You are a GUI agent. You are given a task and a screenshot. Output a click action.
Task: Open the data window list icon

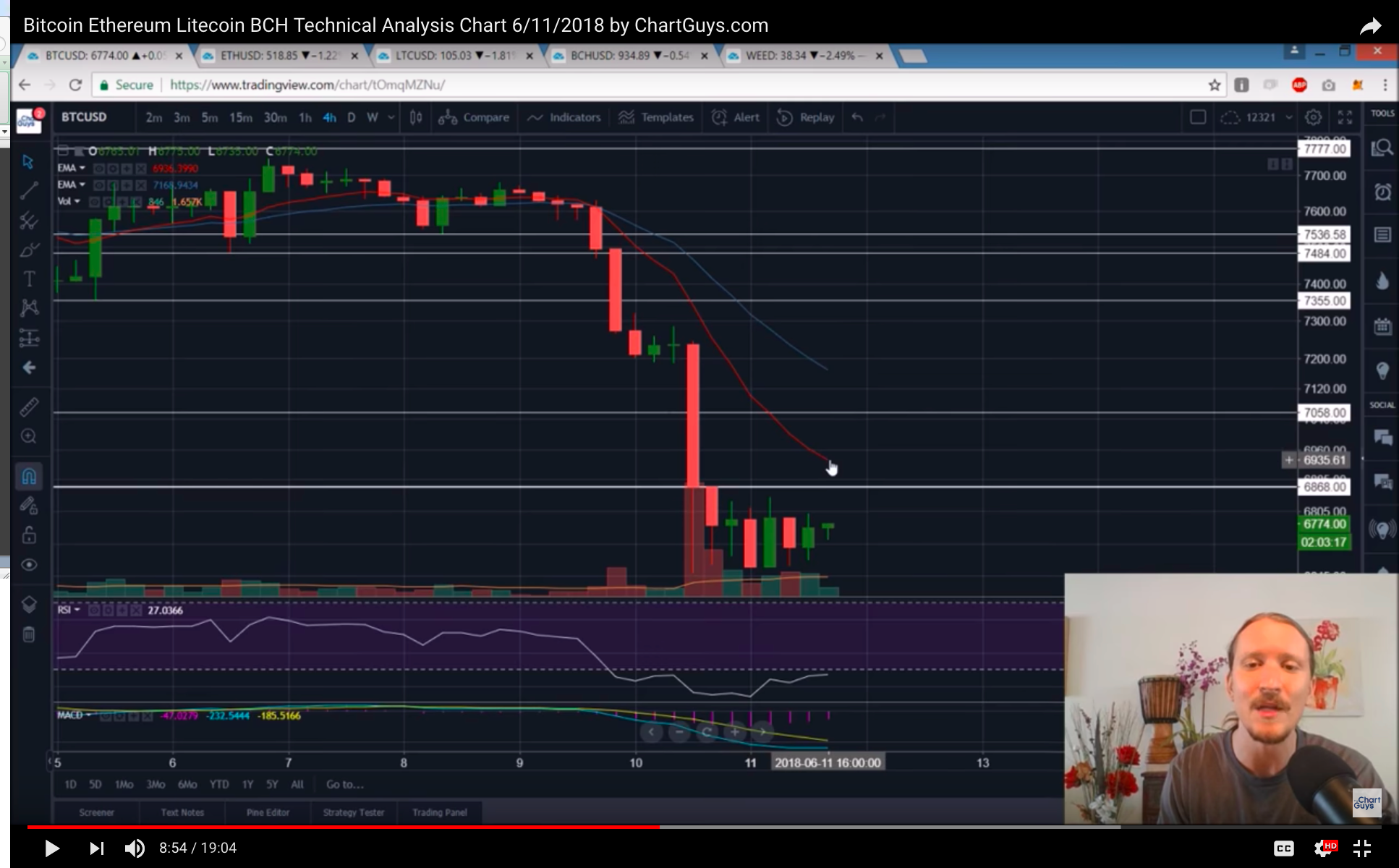click(1382, 235)
